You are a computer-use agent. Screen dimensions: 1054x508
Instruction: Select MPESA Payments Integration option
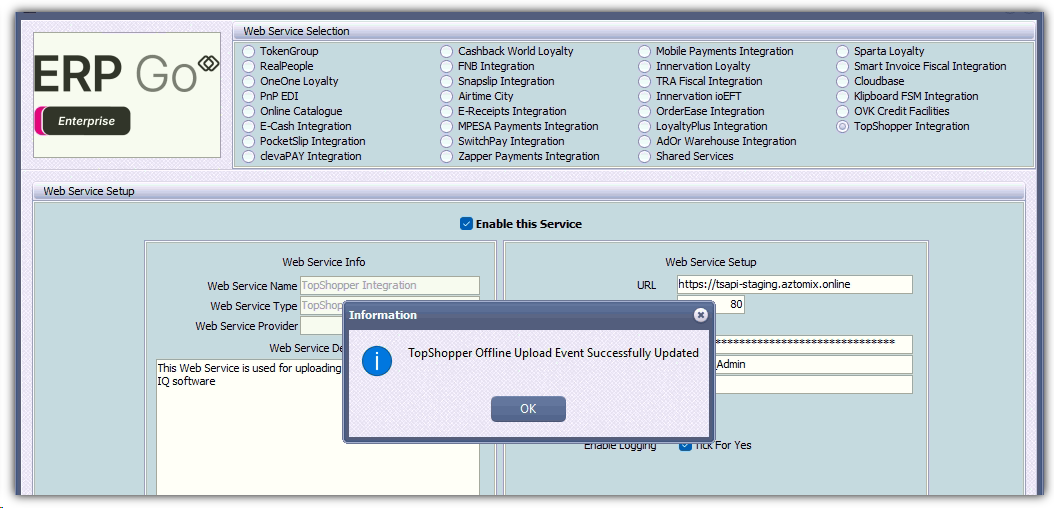446,127
